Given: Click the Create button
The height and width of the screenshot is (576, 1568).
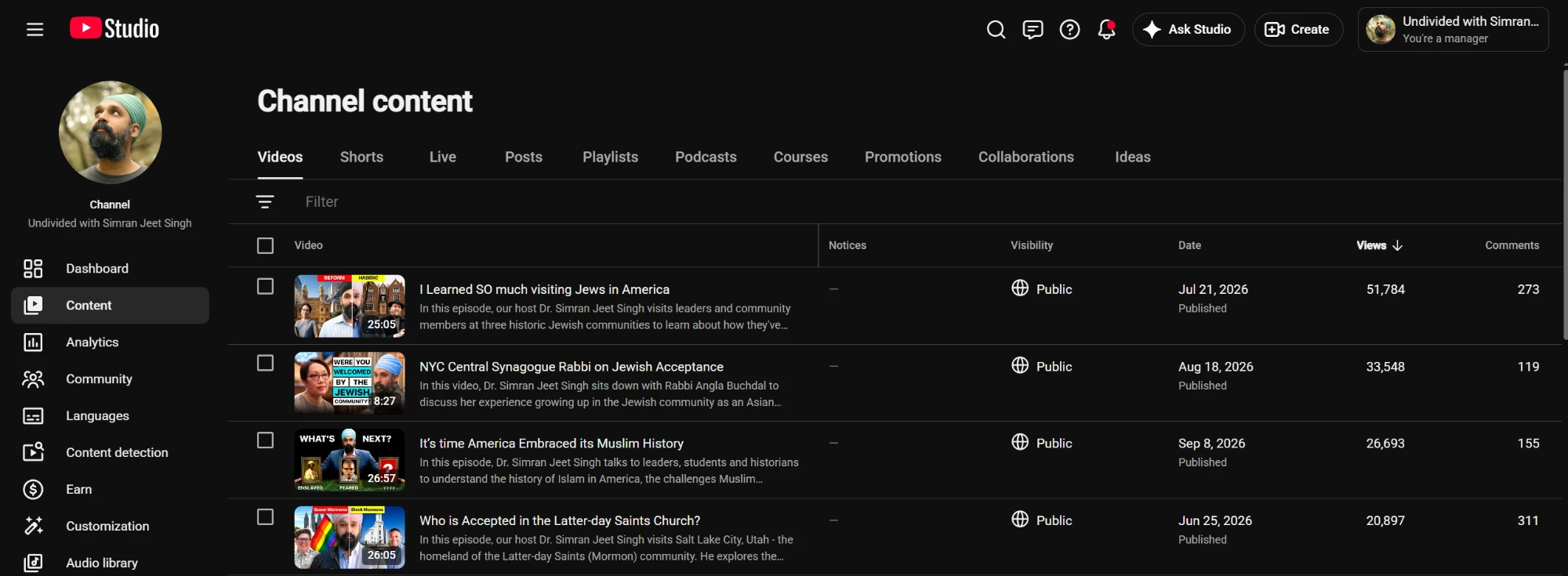Looking at the screenshot, I should pyautogui.click(x=1298, y=30).
